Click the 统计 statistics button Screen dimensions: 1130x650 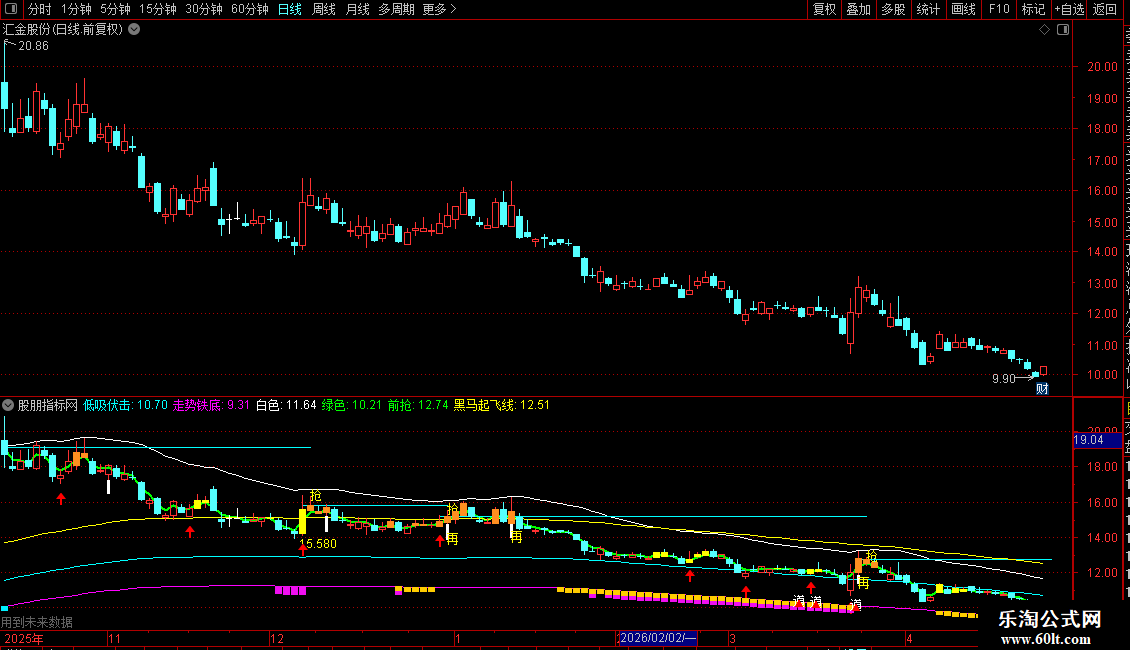click(927, 9)
